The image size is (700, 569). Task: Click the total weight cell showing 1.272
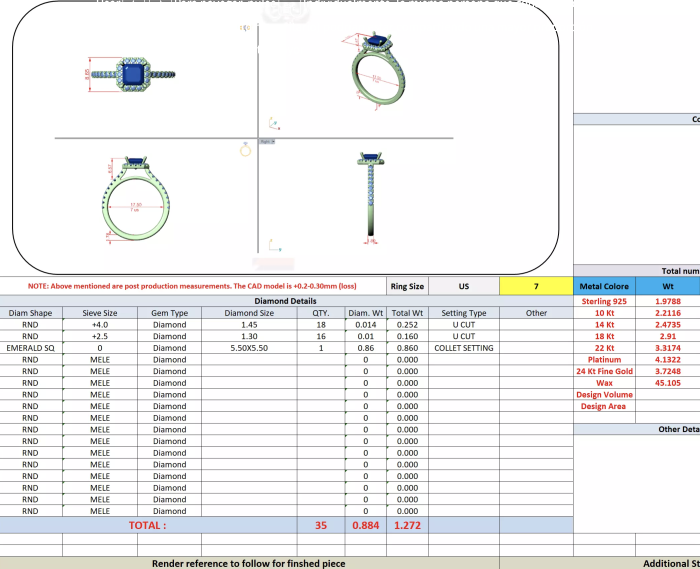pos(407,524)
